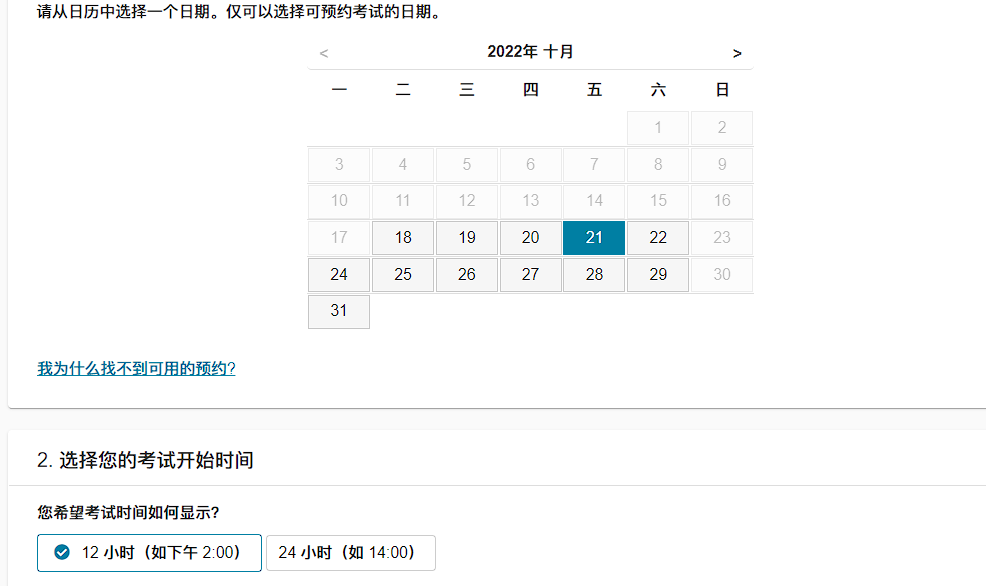Click the highlighted date 21
The image size is (986, 586).
click(x=594, y=238)
